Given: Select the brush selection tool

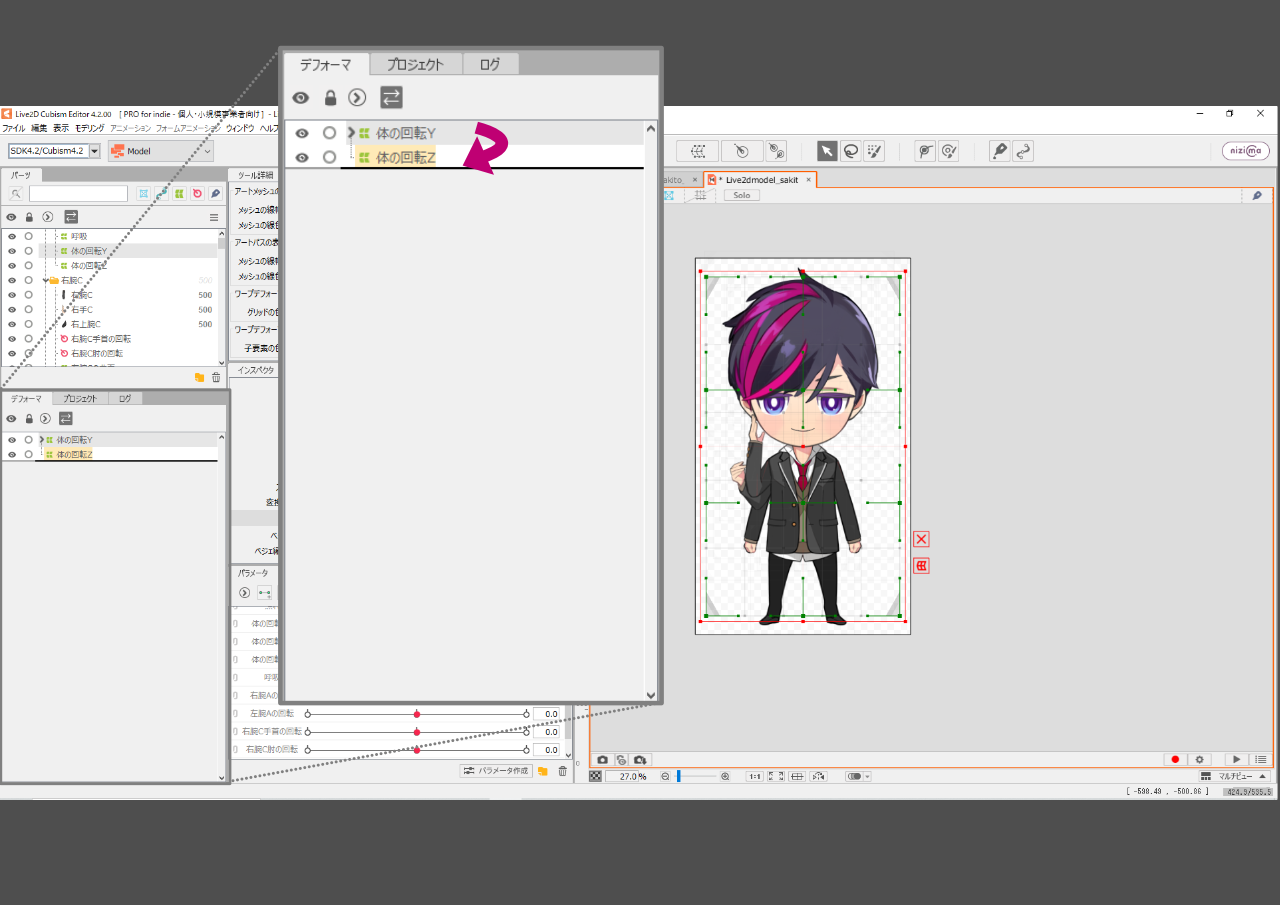Looking at the screenshot, I should coord(874,151).
